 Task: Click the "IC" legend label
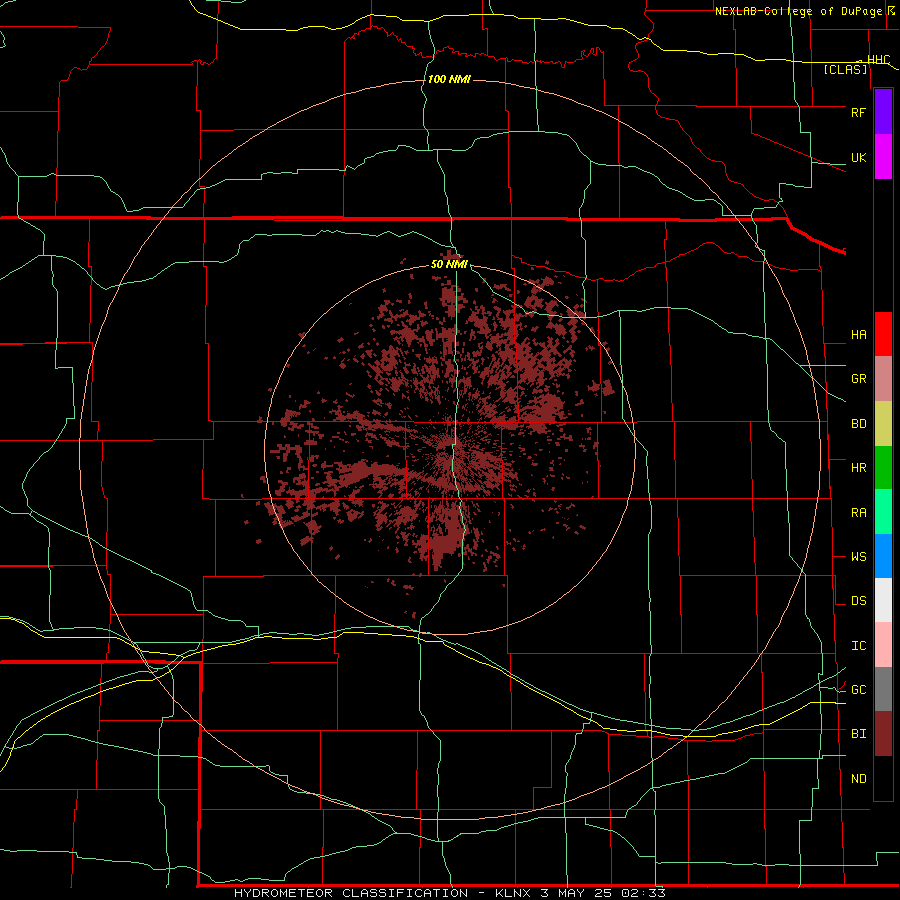[858, 646]
